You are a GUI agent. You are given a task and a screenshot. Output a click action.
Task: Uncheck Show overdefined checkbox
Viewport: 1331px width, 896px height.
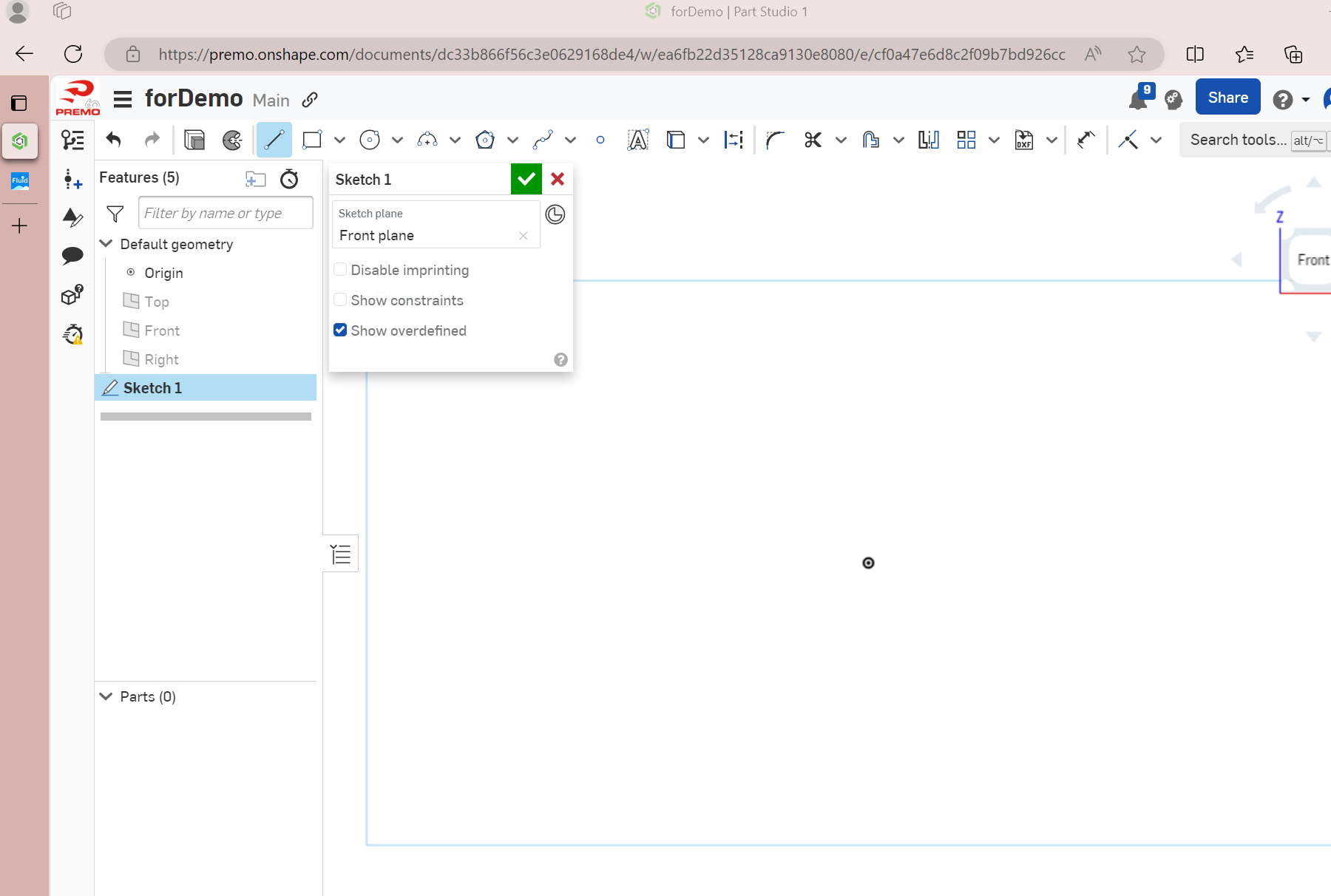tap(340, 330)
